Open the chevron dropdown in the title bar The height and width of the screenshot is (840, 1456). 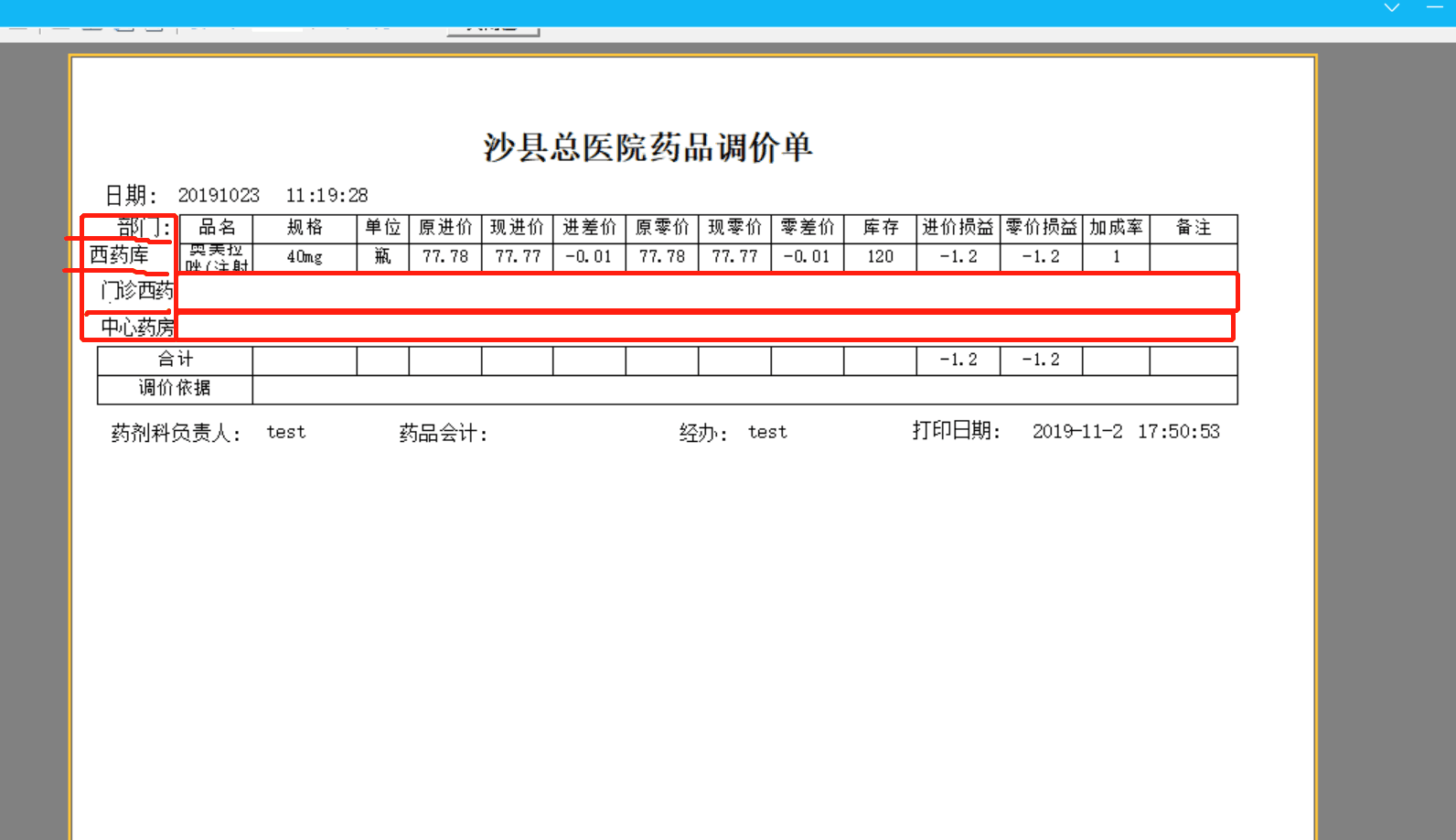point(1391,7)
